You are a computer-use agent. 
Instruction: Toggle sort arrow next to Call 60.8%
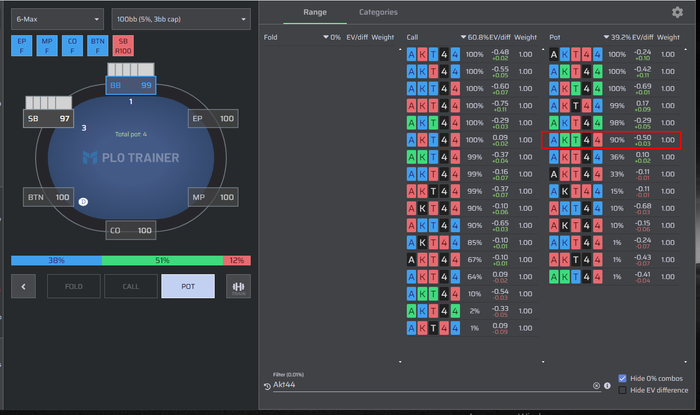(463, 37)
